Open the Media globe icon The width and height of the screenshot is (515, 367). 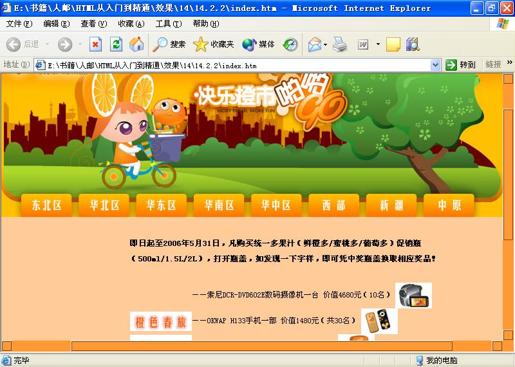point(249,44)
